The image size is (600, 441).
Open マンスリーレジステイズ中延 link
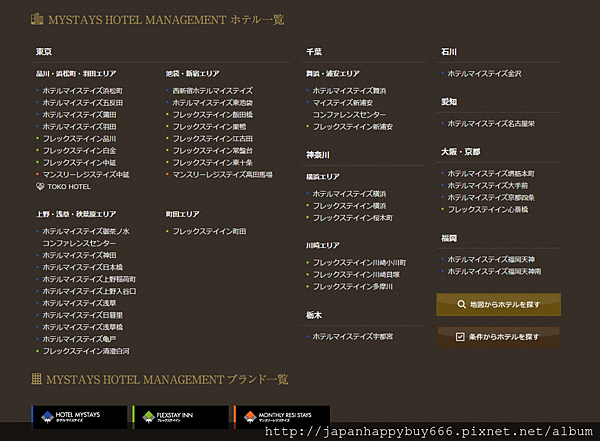(x=86, y=175)
